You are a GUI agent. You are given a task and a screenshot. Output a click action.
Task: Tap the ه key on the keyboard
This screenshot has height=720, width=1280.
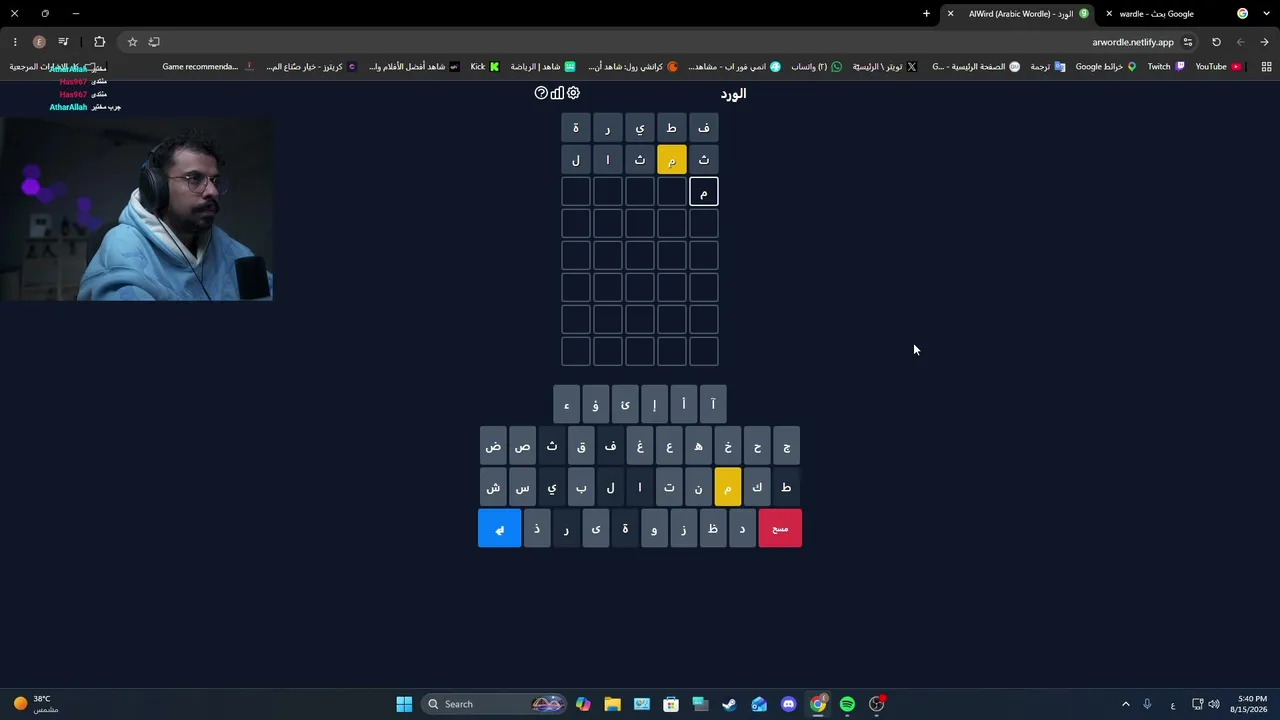point(699,446)
